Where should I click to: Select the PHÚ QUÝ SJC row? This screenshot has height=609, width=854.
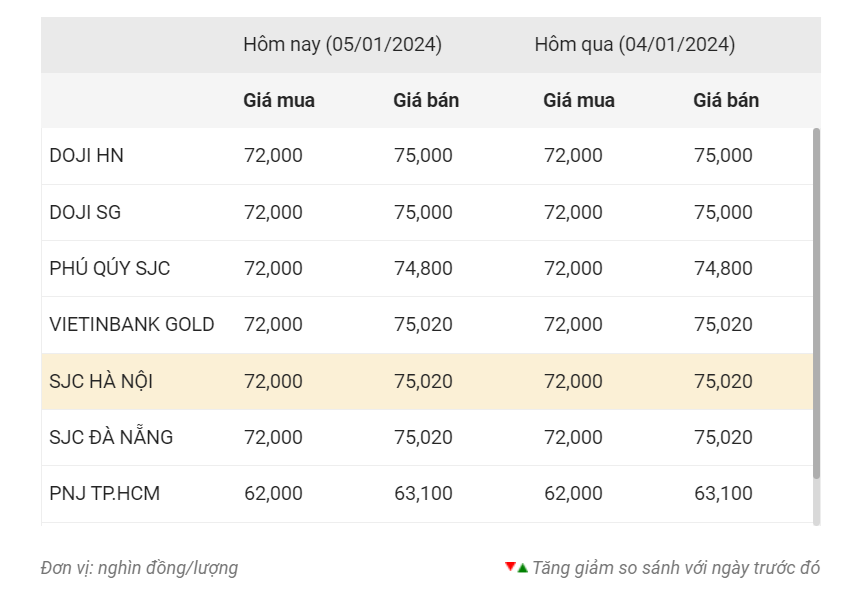pyautogui.click(x=427, y=269)
